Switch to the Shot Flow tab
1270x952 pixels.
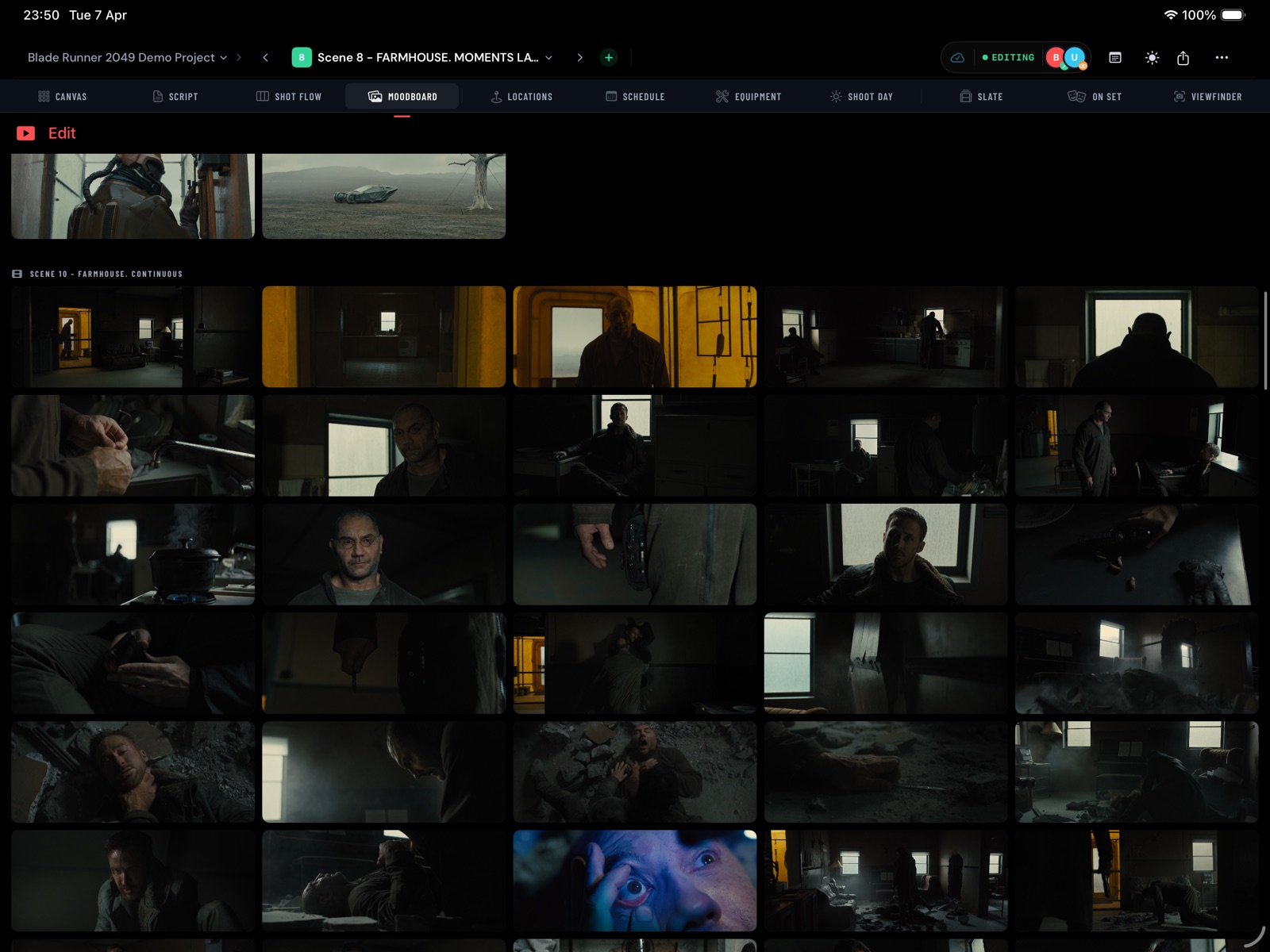click(289, 97)
